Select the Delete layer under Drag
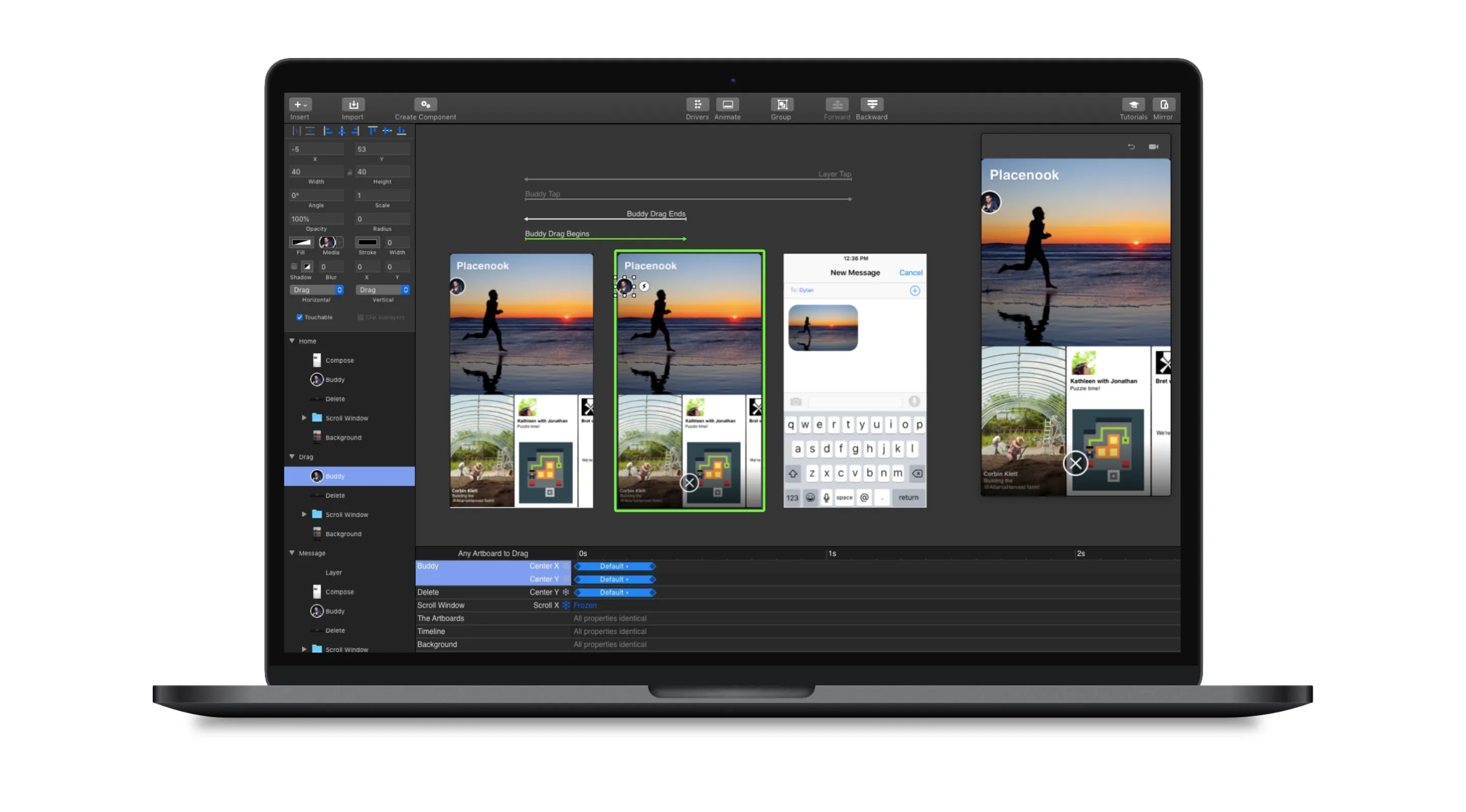Screen dimensions: 1466x812 [x=349, y=496]
